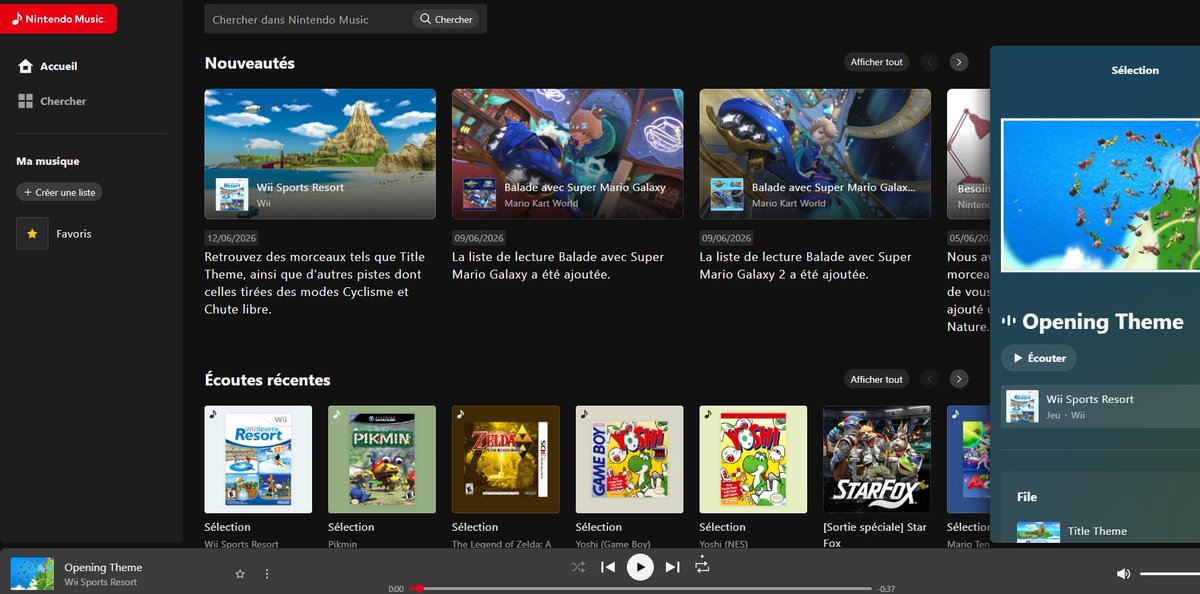Click Afficher tout for Nouveautés
The image size is (1200, 594).
click(x=876, y=62)
